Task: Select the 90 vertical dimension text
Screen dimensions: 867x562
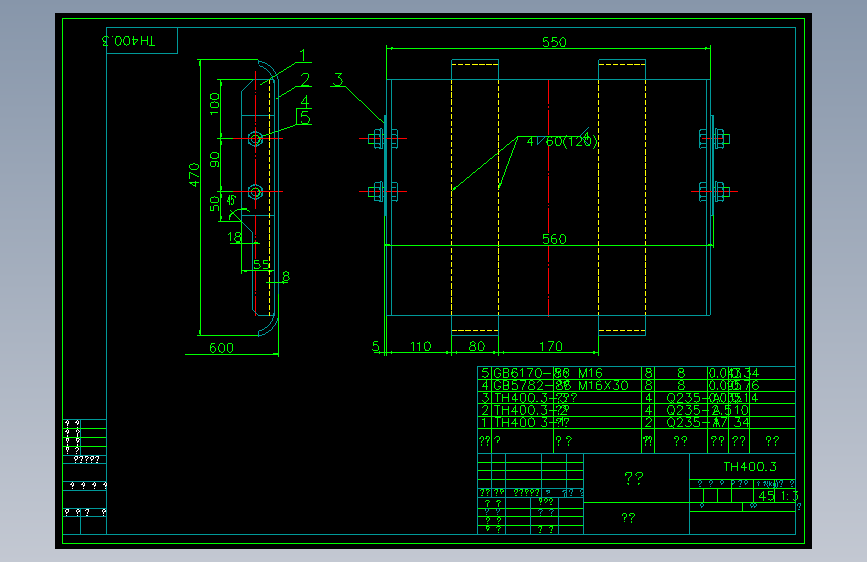Action: [x=215, y=160]
